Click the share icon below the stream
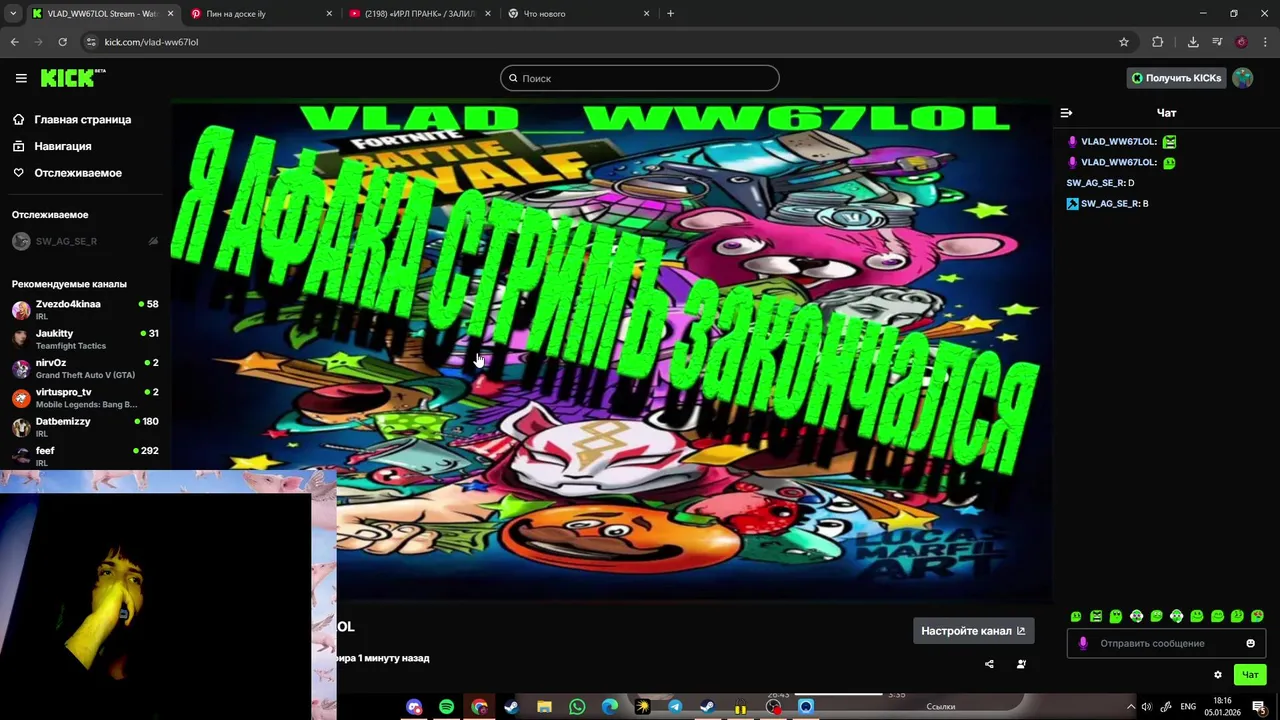 (989, 664)
